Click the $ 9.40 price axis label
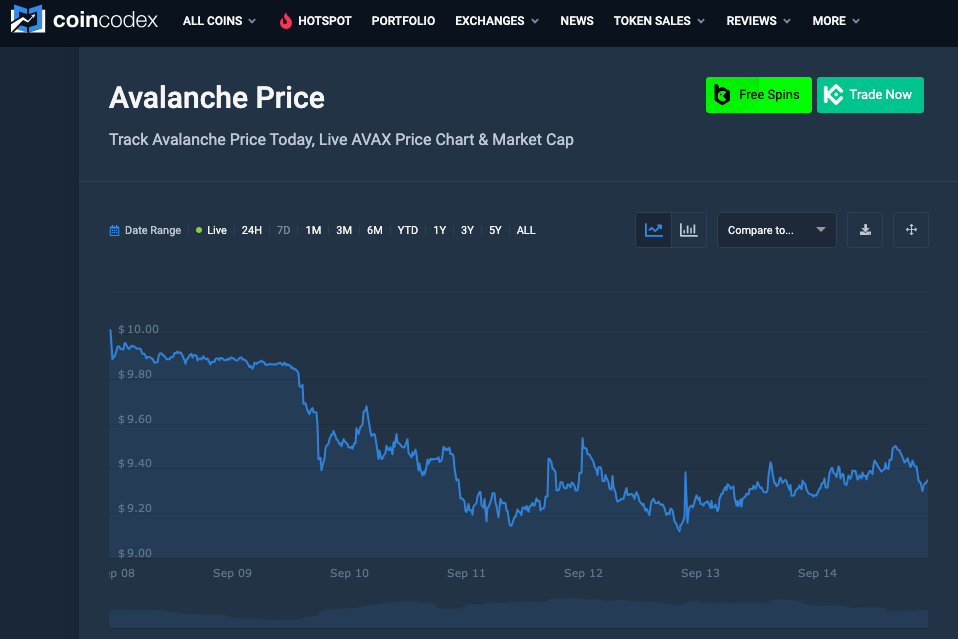Viewport: 958px width, 639px height. pyautogui.click(x=134, y=463)
